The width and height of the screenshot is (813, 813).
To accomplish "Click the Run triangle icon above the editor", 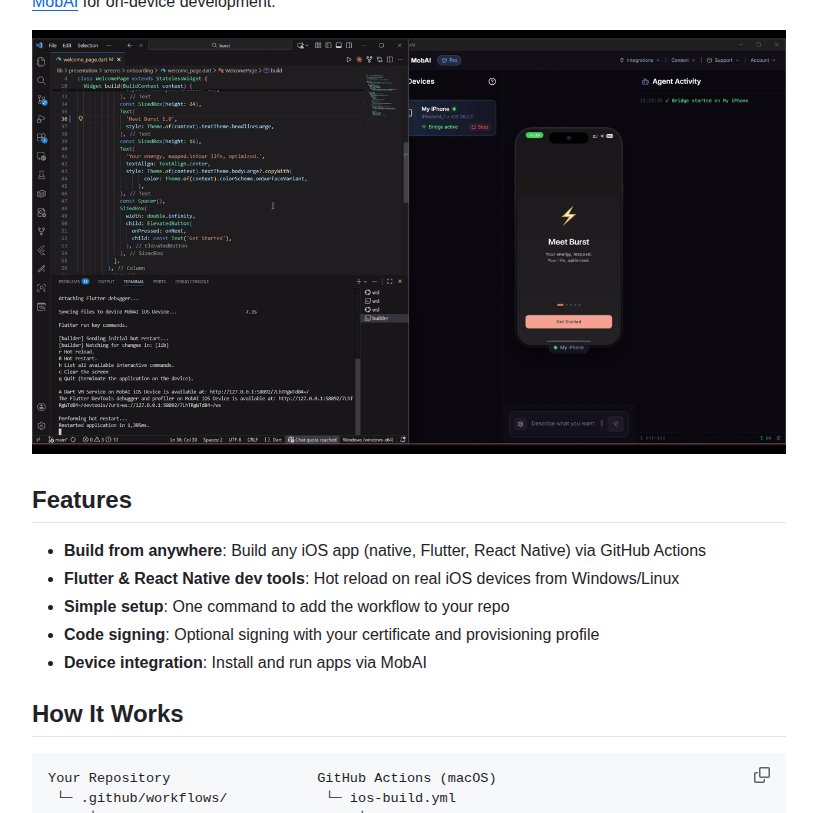I will (349, 59).
